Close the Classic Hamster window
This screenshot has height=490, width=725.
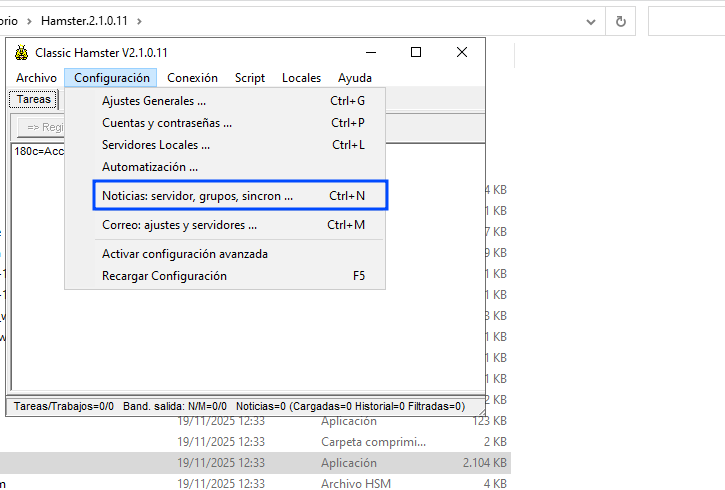tap(461, 52)
